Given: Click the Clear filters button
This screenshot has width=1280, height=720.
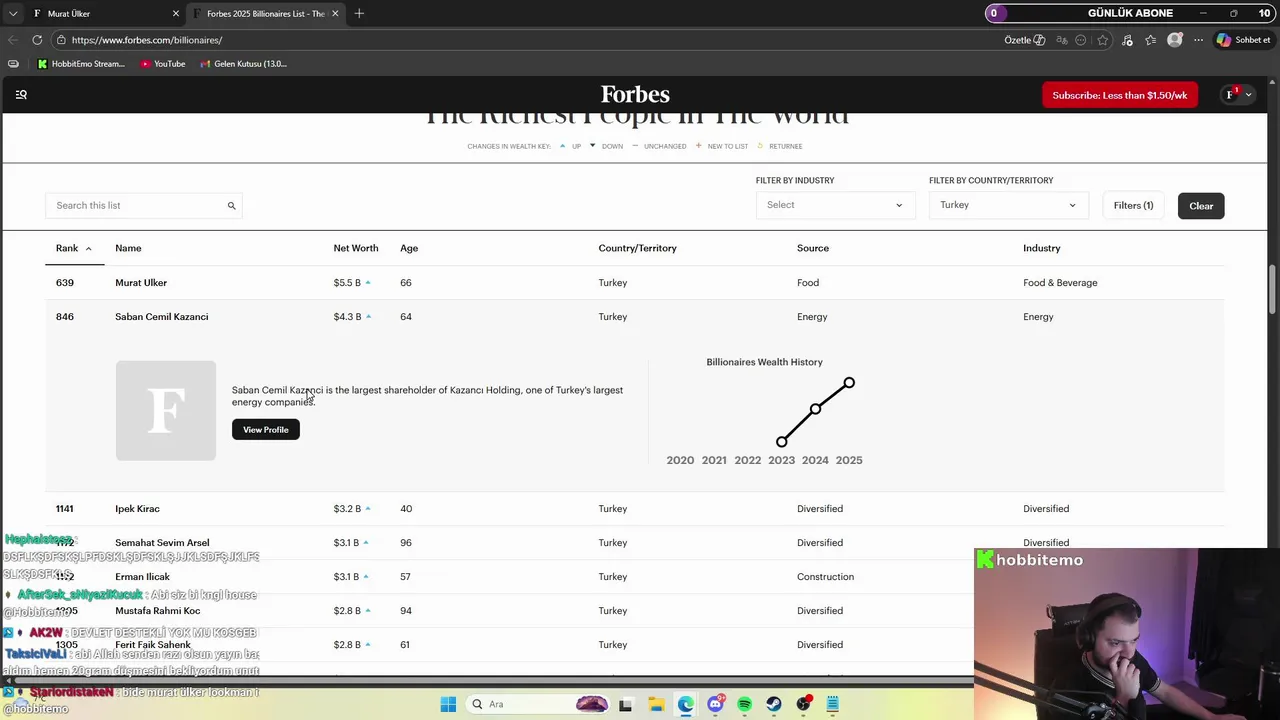Looking at the screenshot, I should point(1201,206).
